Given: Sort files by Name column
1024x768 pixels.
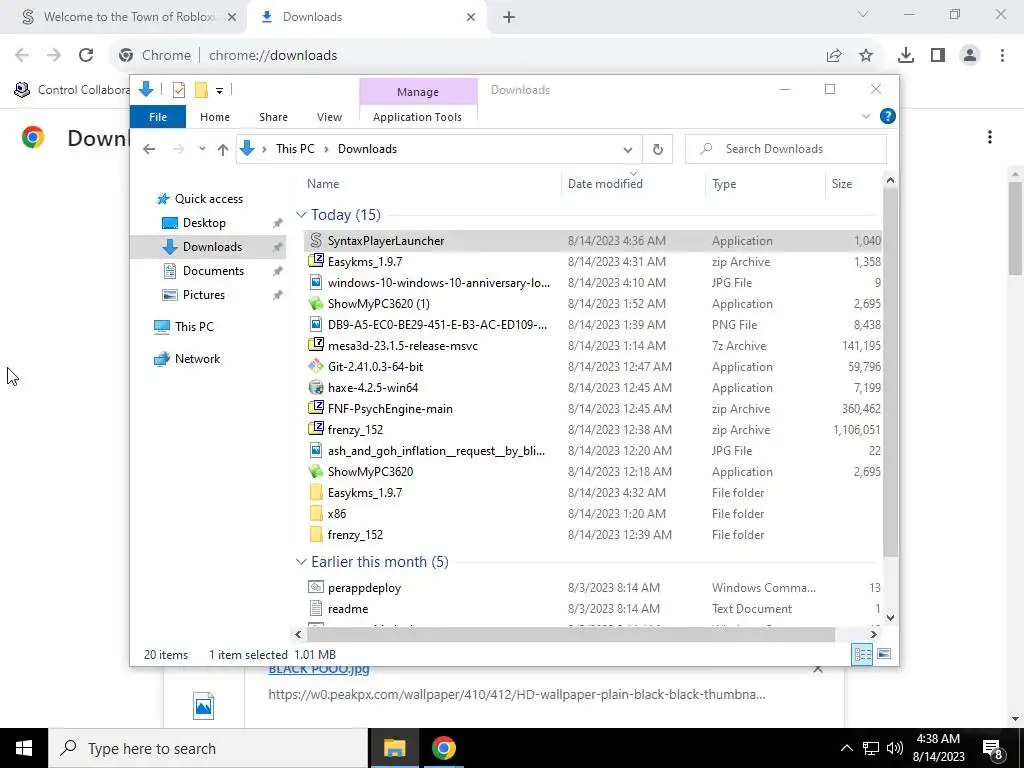Looking at the screenshot, I should tap(323, 184).
